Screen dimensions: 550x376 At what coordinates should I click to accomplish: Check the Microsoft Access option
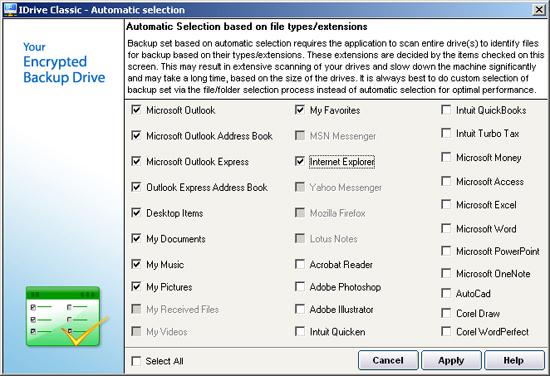point(446,181)
